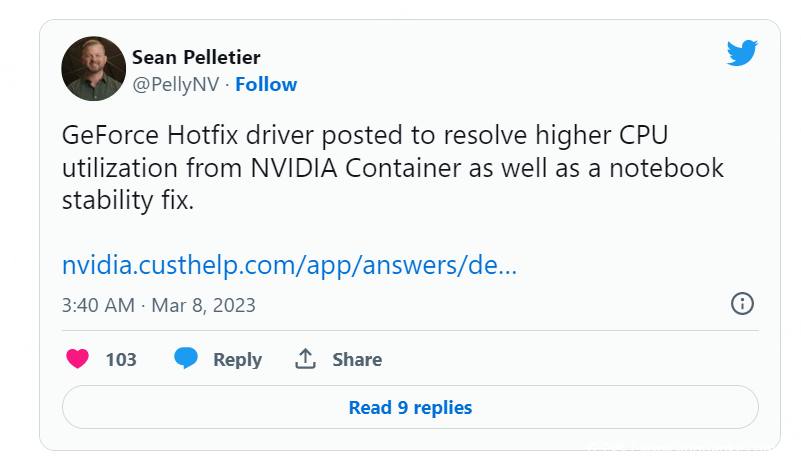This screenshot has height=468, width=801.
Task: Click the word replies in bottom button
Action: tap(442, 408)
